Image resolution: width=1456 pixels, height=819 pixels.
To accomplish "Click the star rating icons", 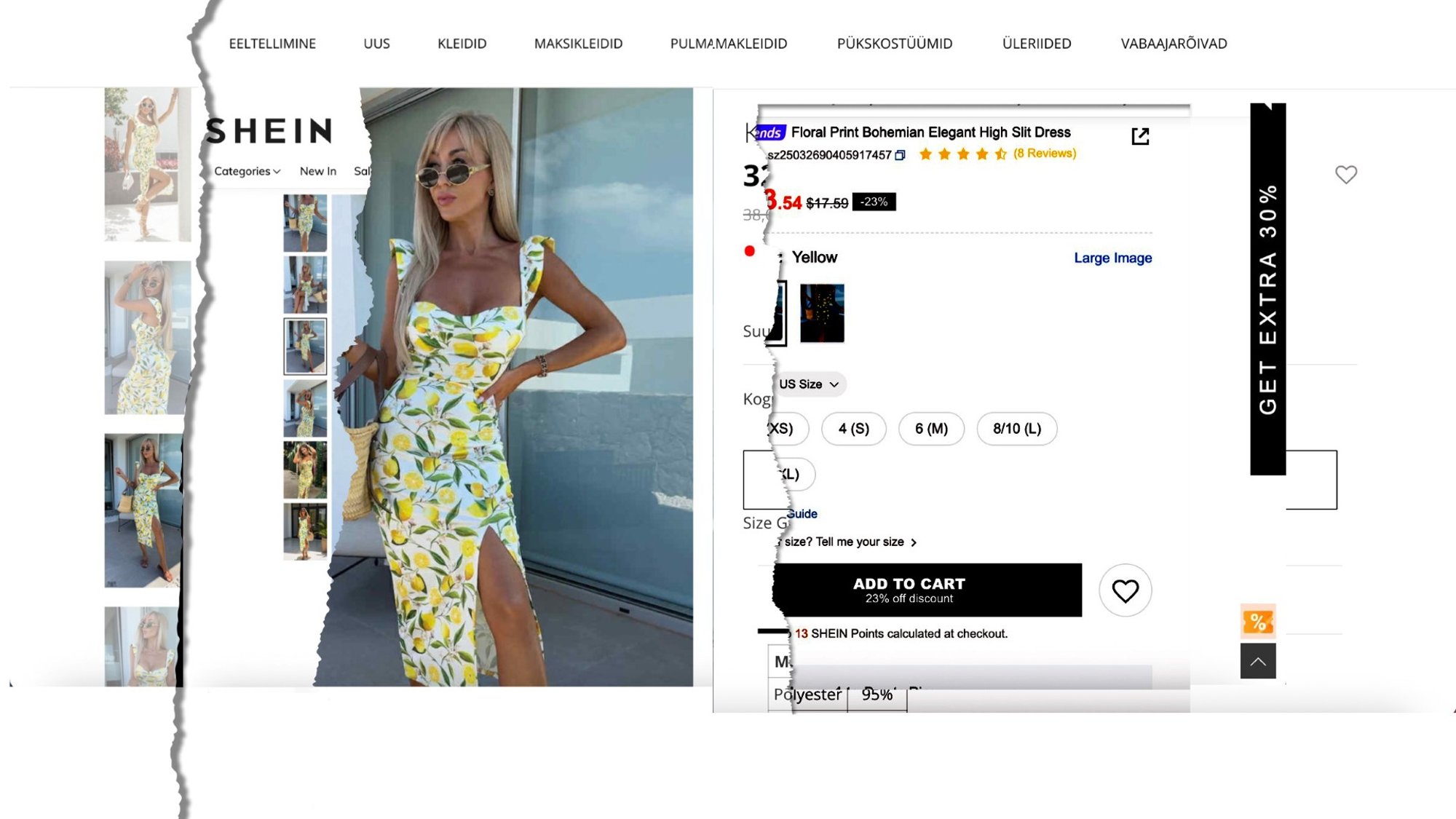I will 962,154.
